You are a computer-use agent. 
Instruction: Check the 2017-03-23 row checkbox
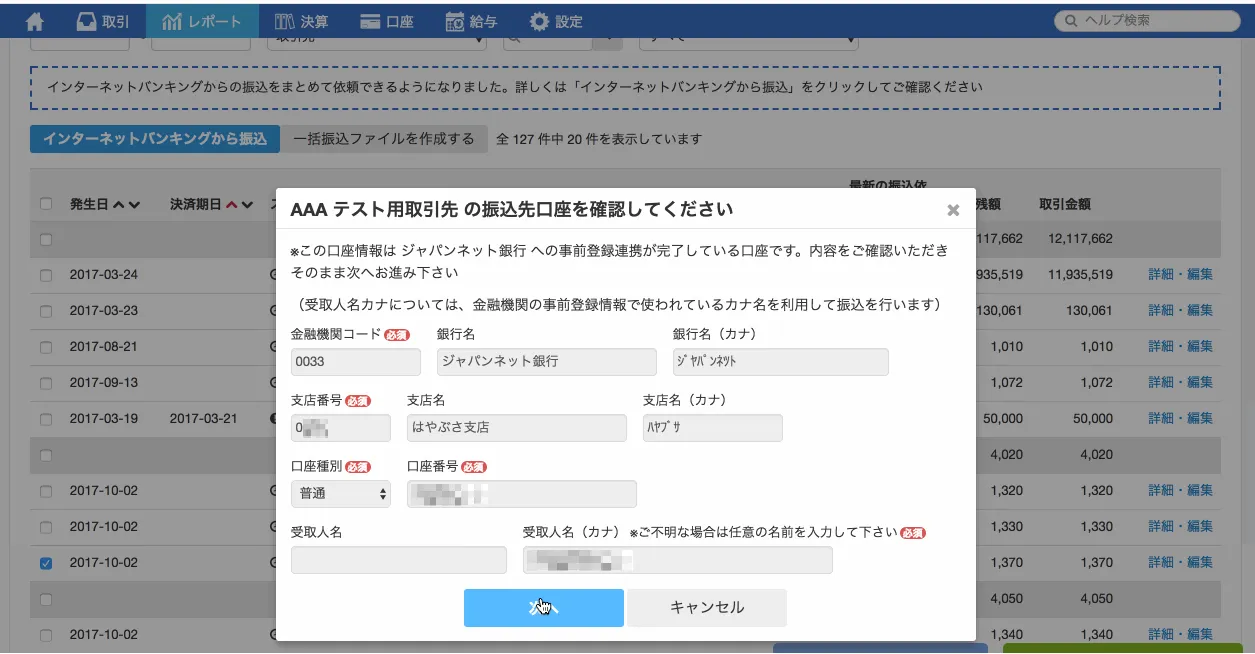point(45,311)
